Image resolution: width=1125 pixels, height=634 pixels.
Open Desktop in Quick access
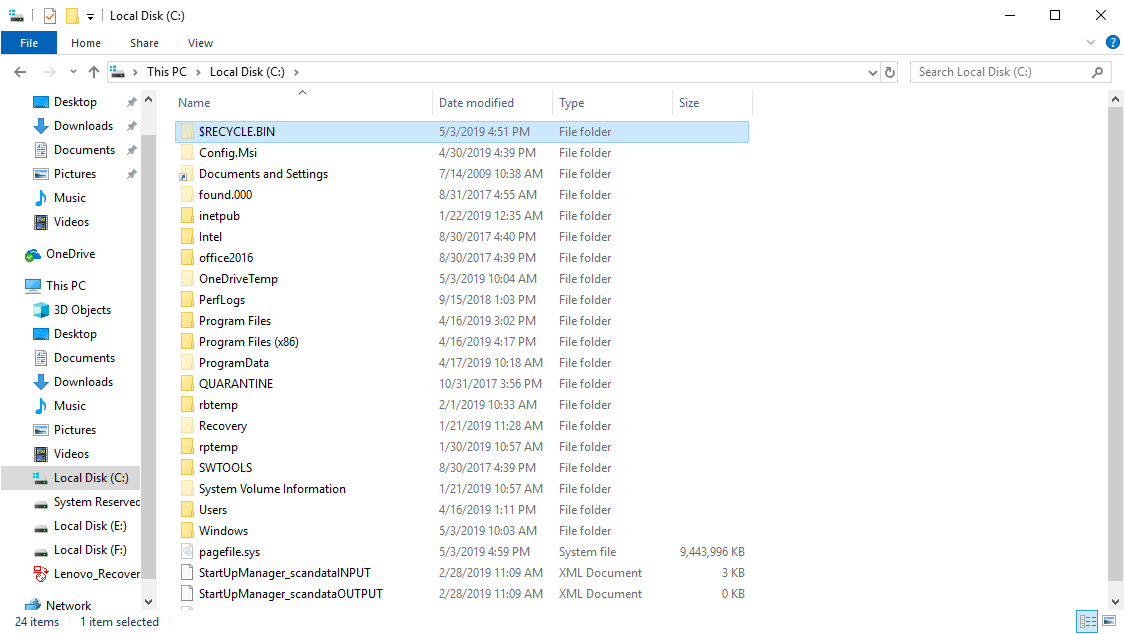coord(75,102)
